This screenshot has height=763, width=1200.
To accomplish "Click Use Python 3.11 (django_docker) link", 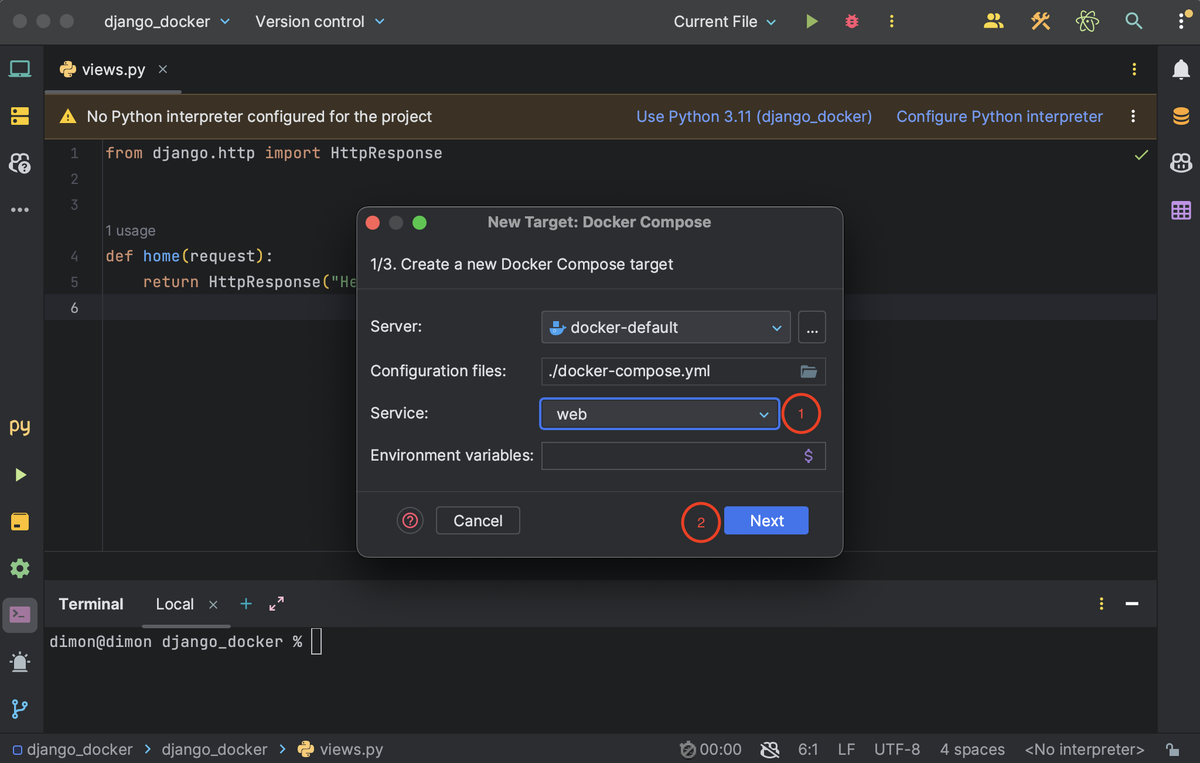I will (754, 116).
